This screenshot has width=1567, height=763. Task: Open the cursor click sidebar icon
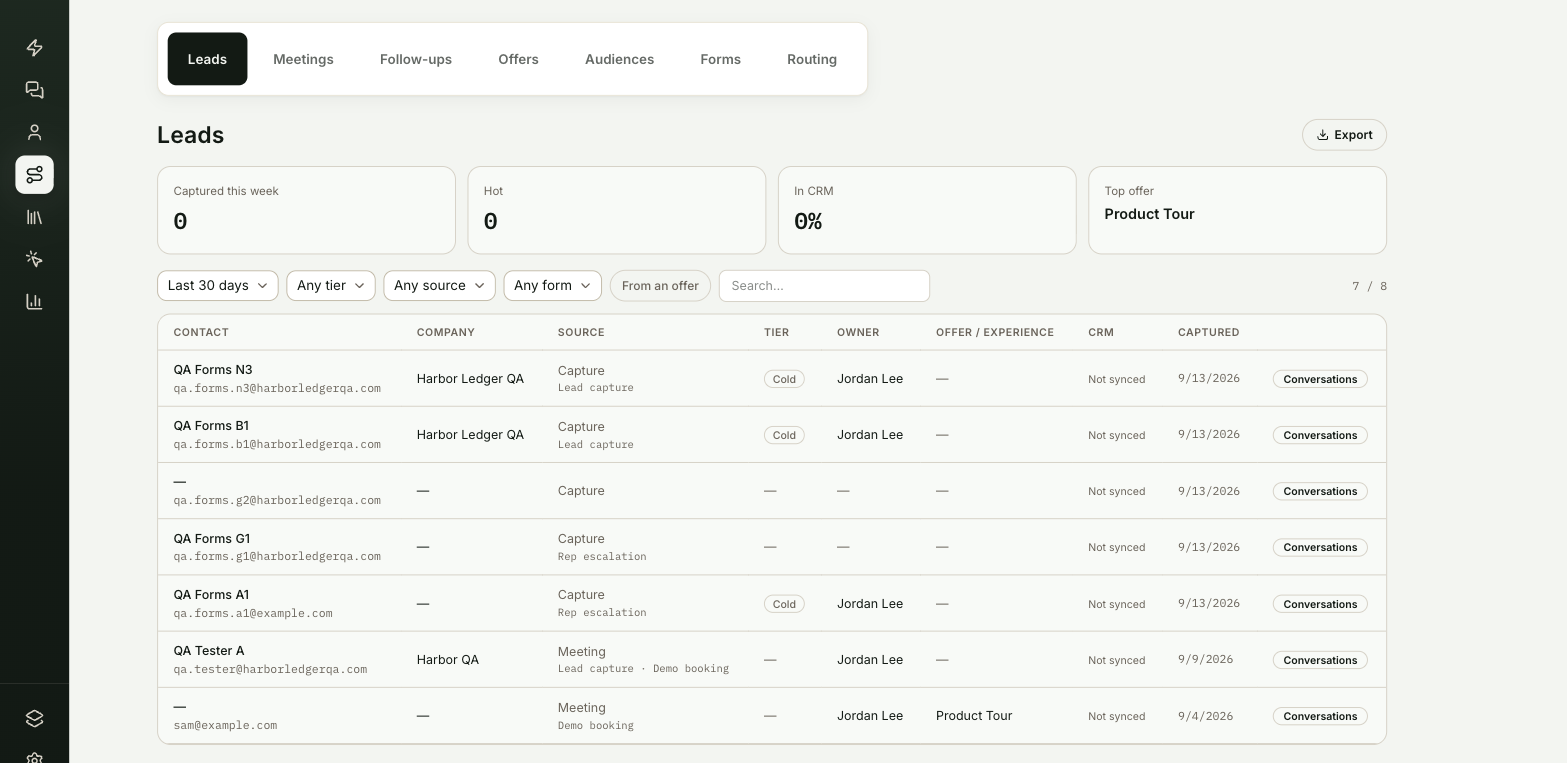[x=34, y=259]
